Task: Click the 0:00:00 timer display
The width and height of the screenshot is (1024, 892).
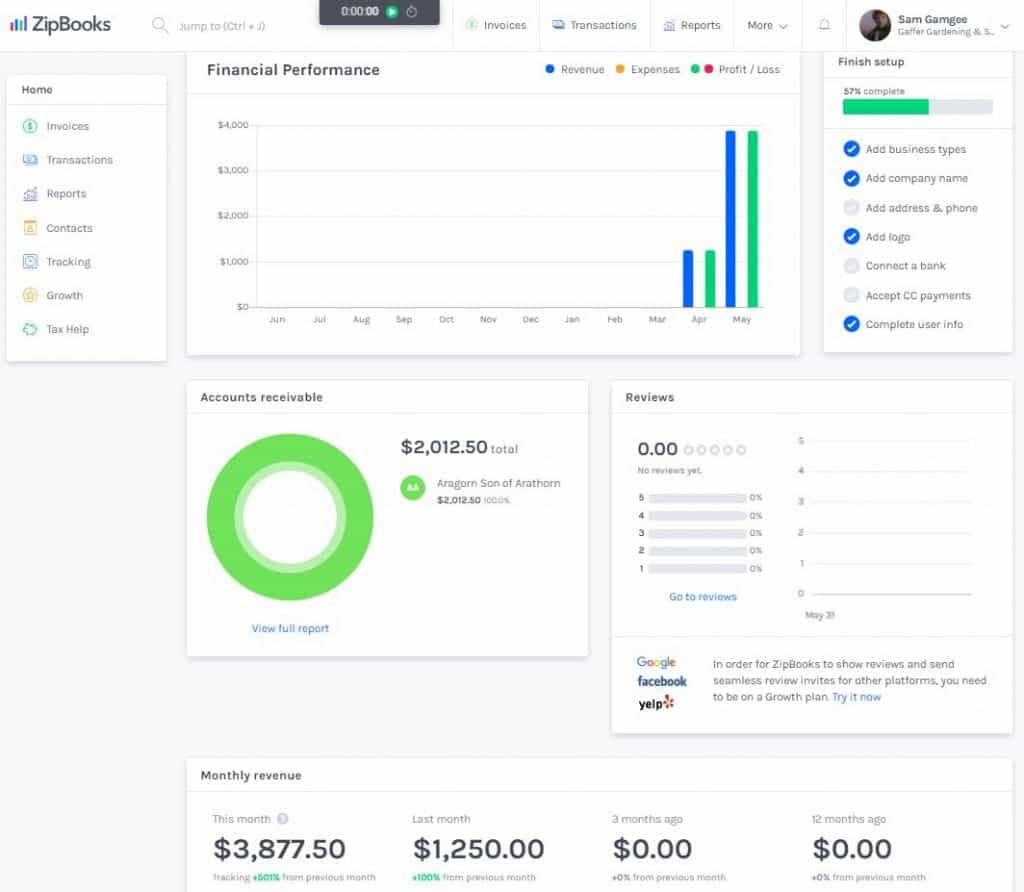Action: [x=360, y=12]
